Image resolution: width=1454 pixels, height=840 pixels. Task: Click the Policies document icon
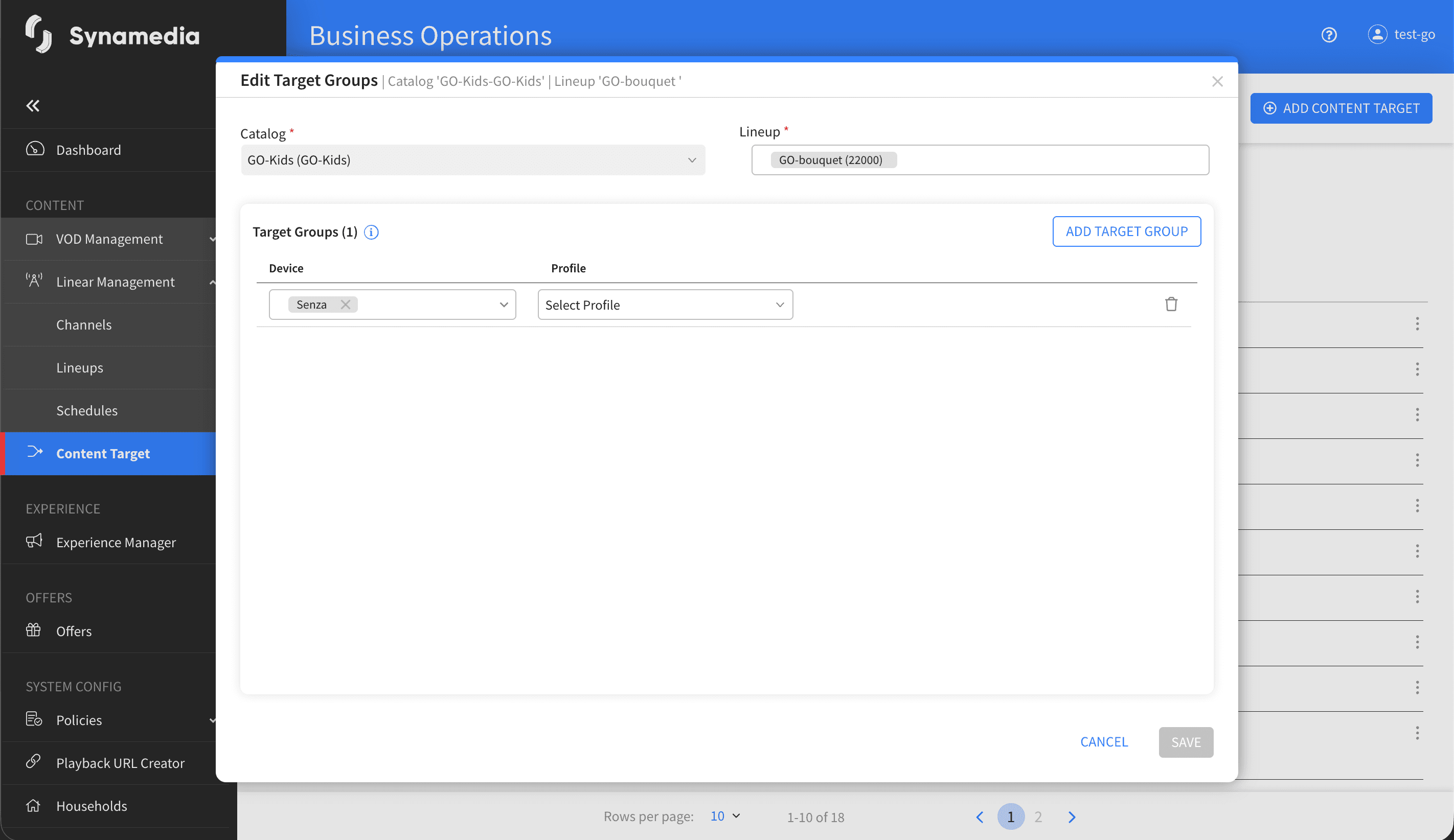[x=34, y=719]
